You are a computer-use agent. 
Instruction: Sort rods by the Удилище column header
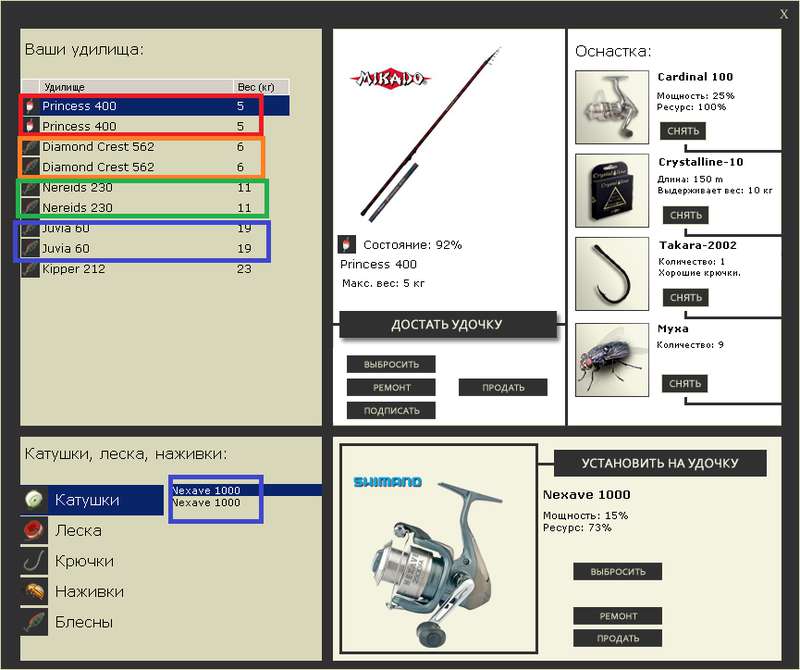136,87
